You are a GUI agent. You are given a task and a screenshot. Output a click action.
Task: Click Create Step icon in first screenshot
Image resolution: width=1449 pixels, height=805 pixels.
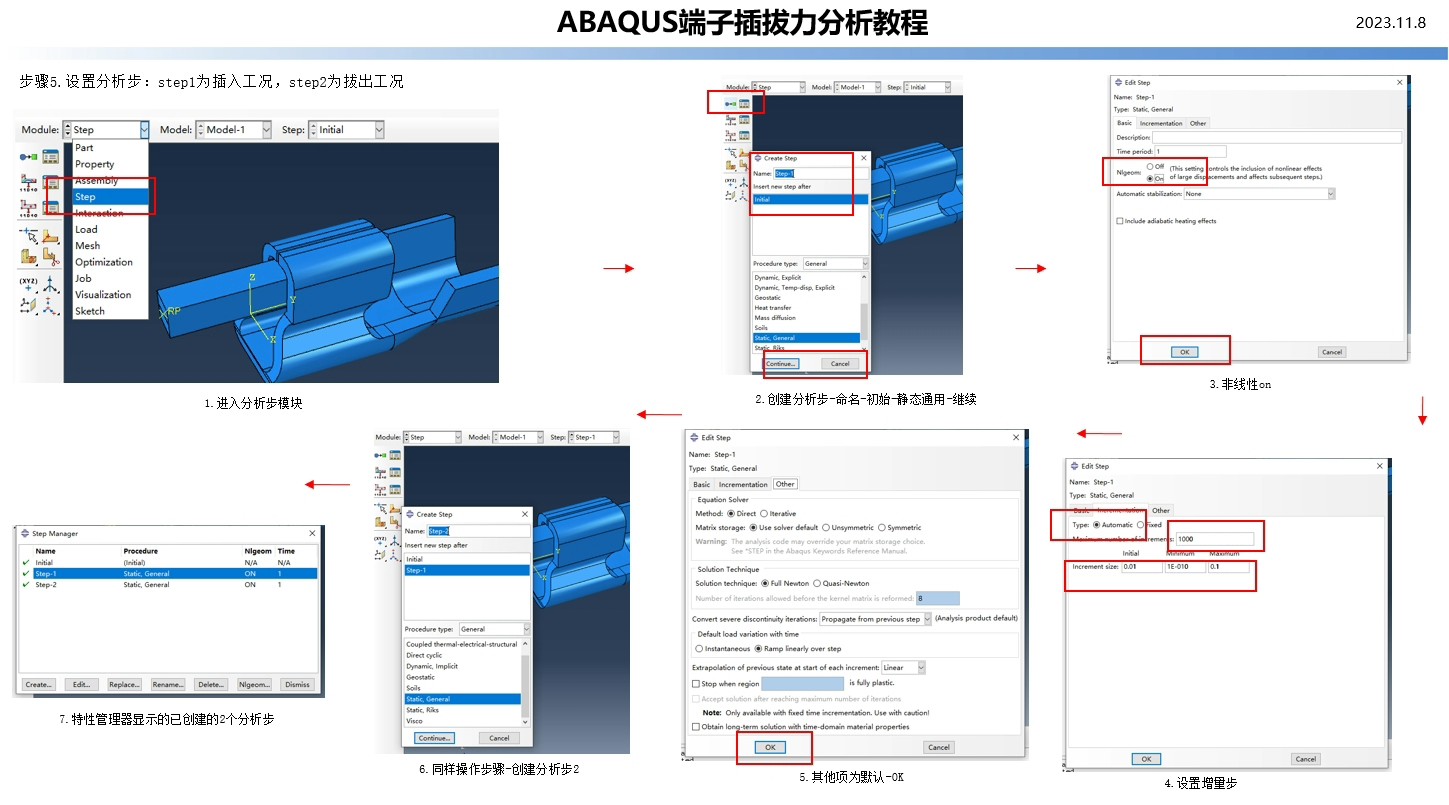click(x=28, y=157)
